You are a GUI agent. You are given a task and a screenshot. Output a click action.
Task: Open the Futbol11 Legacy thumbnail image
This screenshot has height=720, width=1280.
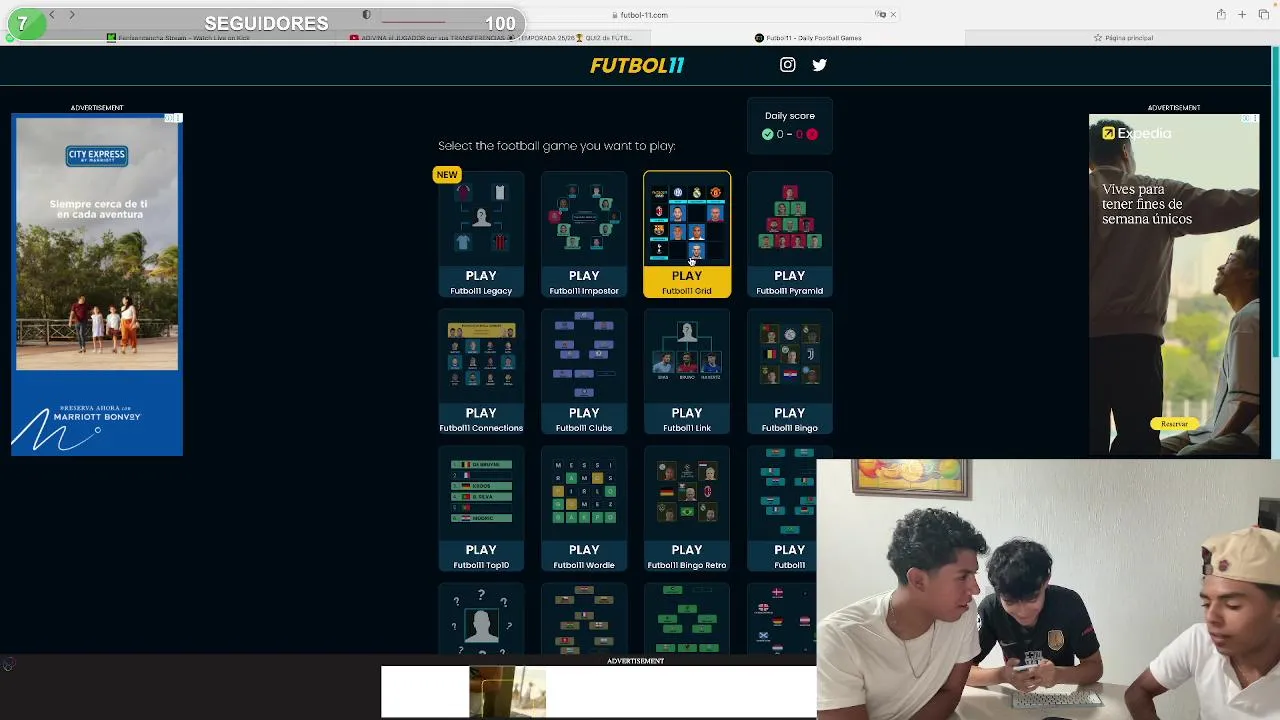[x=481, y=218]
